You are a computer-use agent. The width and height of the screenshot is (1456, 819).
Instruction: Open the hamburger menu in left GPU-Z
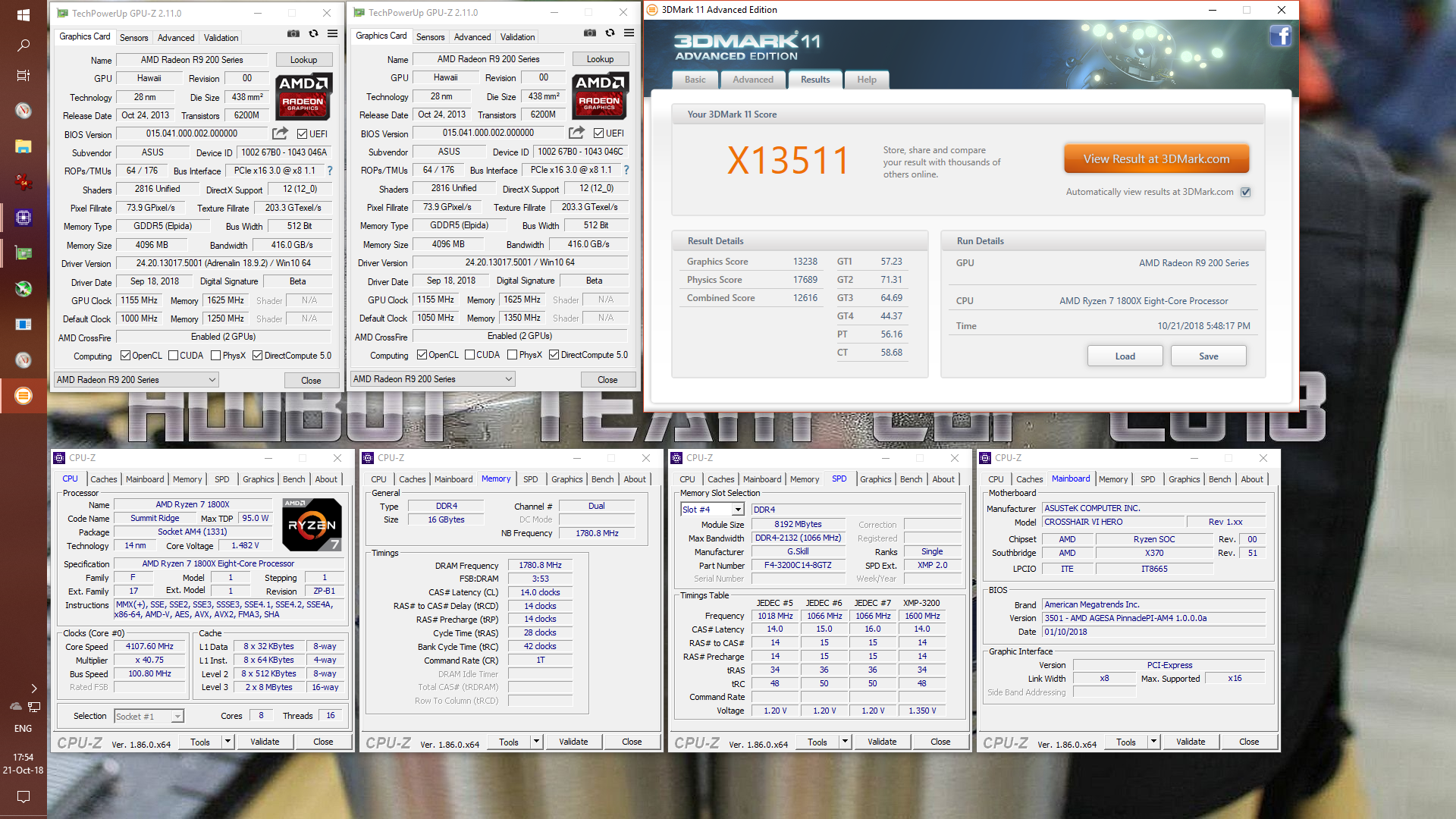tap(332, 34)
